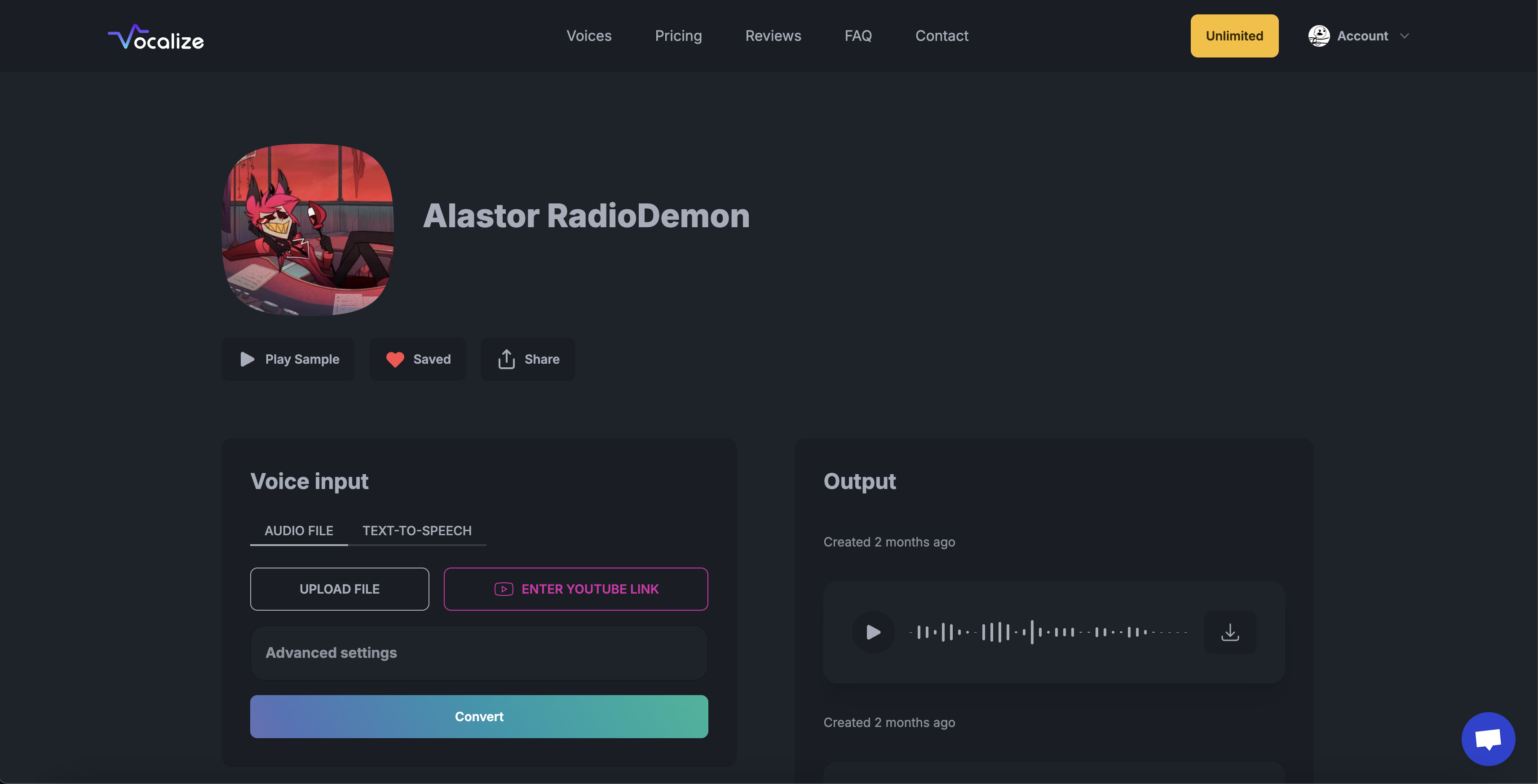
Task: Play the output audio clip
Action: tap(873, 632)
